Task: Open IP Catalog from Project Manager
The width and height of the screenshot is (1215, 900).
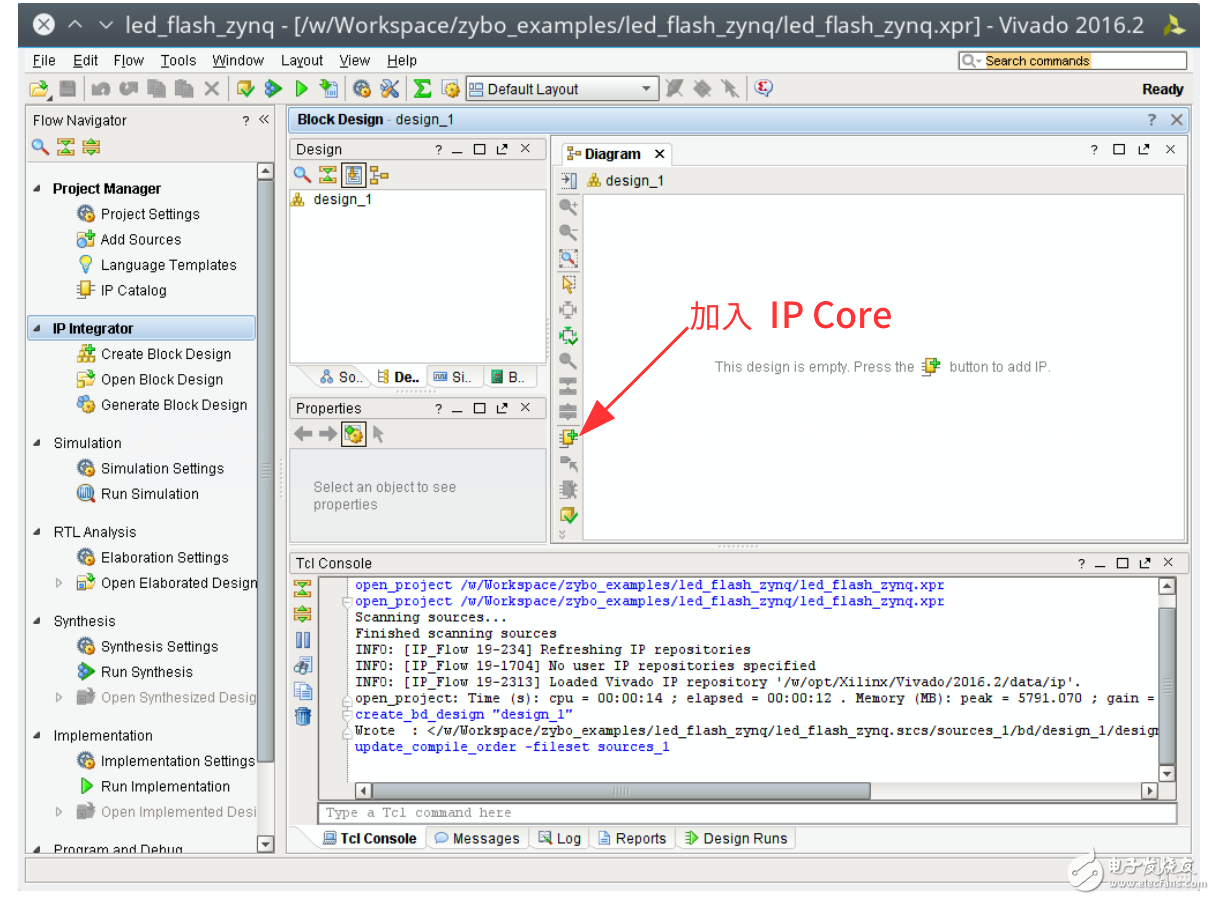Action: [133, 290]
